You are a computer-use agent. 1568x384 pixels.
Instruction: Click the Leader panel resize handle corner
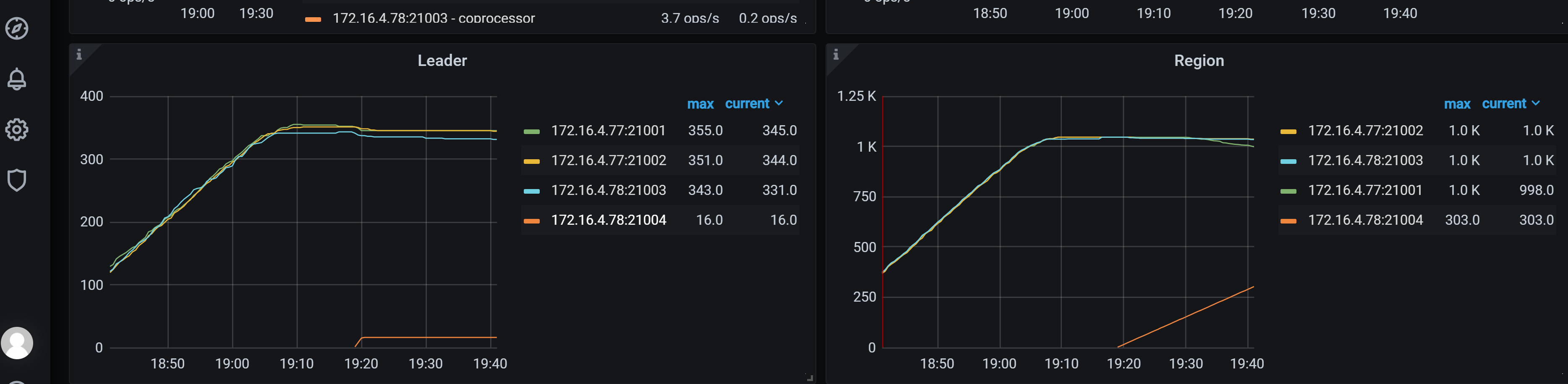pos(810,378)
